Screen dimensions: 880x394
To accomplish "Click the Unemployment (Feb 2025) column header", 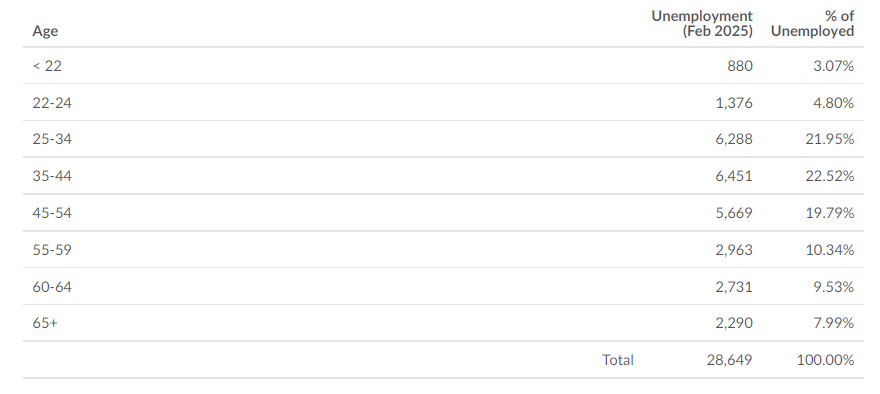I will (x=702, y=24).
